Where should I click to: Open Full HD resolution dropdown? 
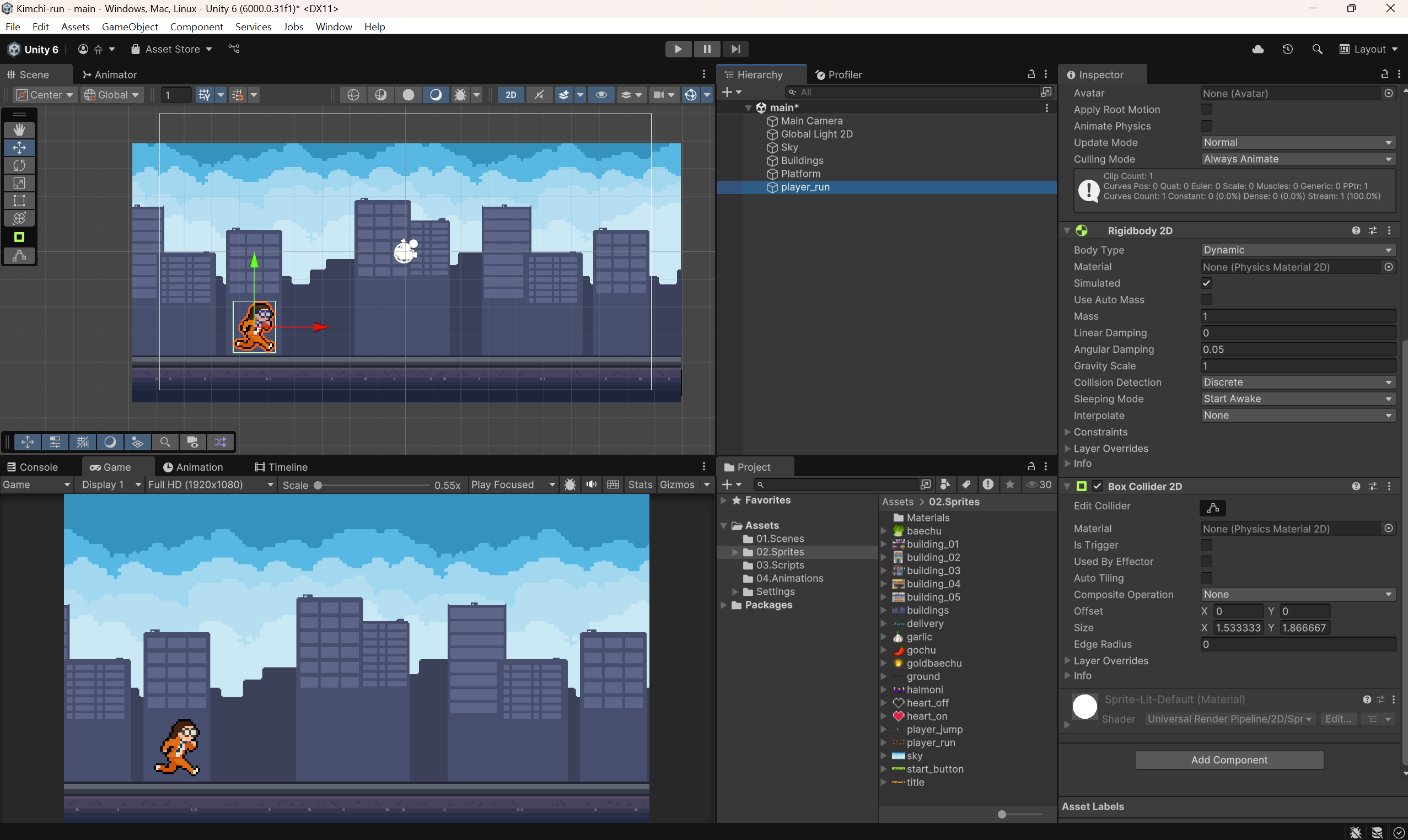211,484
